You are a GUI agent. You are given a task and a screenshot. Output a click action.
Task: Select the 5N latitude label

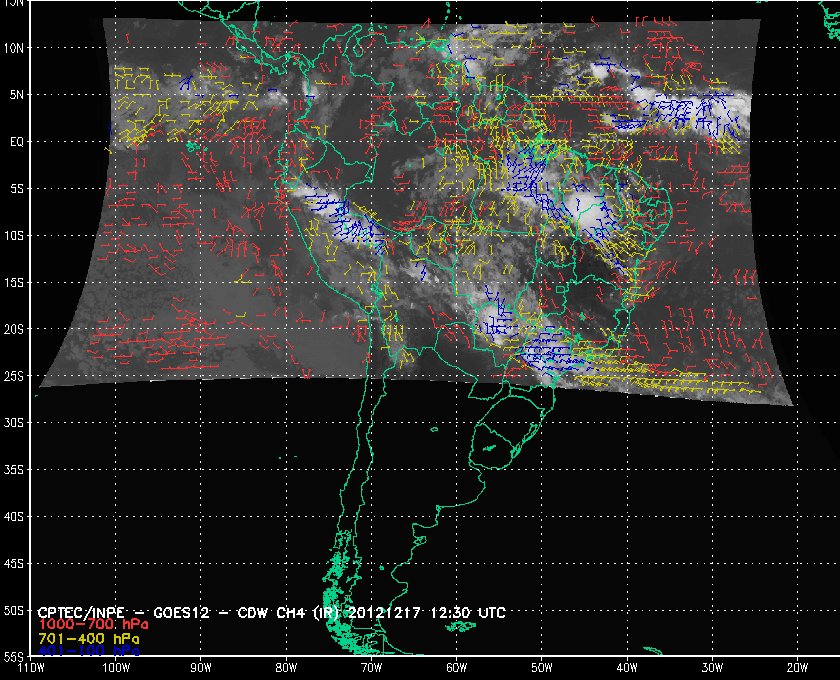15,94
